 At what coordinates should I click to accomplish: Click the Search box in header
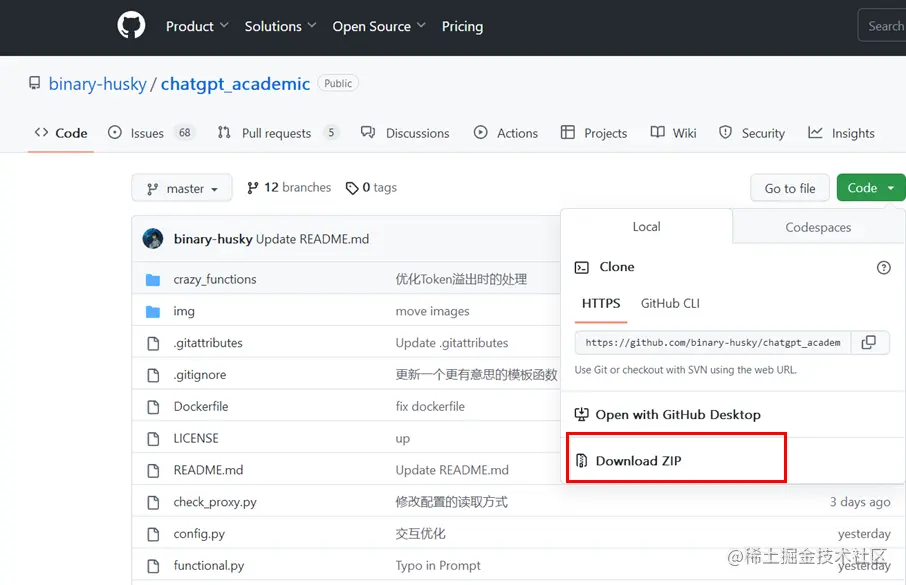[x=882, y=26]
